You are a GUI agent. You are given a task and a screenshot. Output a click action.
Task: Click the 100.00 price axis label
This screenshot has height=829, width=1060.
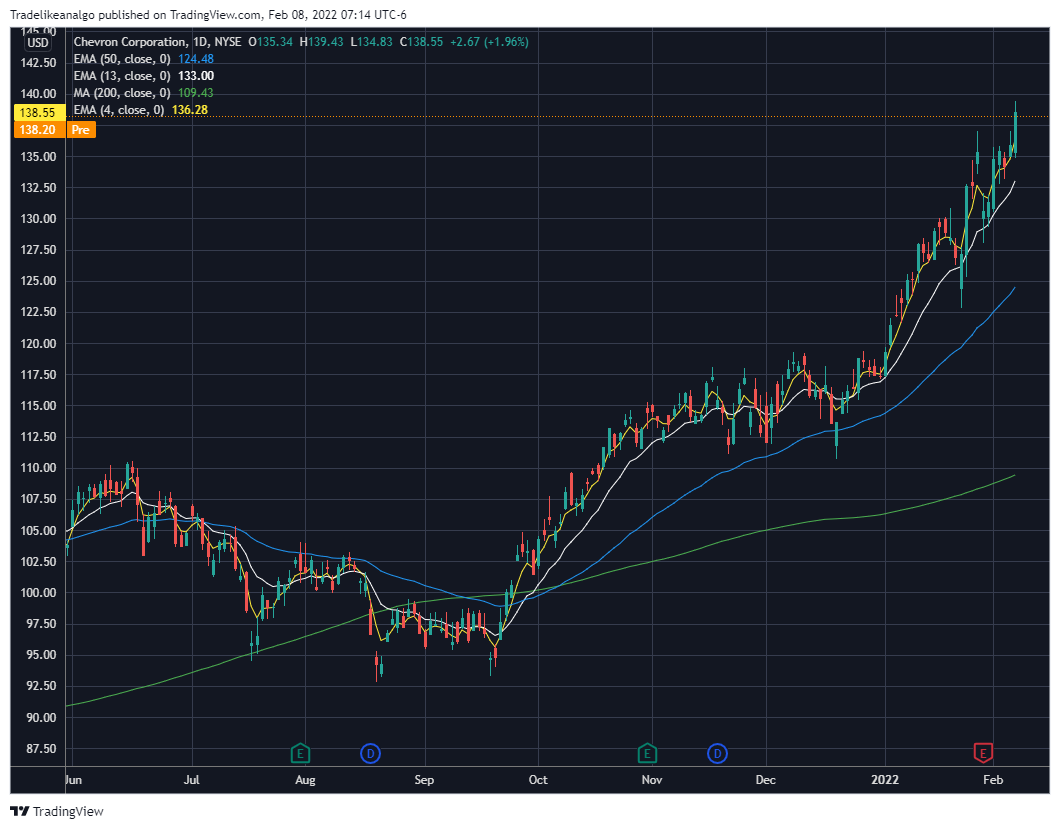pos(39,593)
